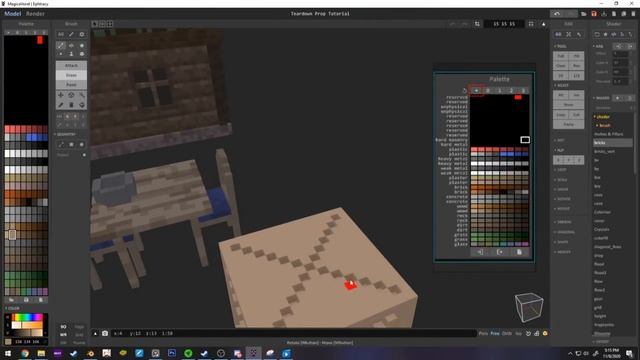Pick the red swatch at top of left palette

coord(40,40)
